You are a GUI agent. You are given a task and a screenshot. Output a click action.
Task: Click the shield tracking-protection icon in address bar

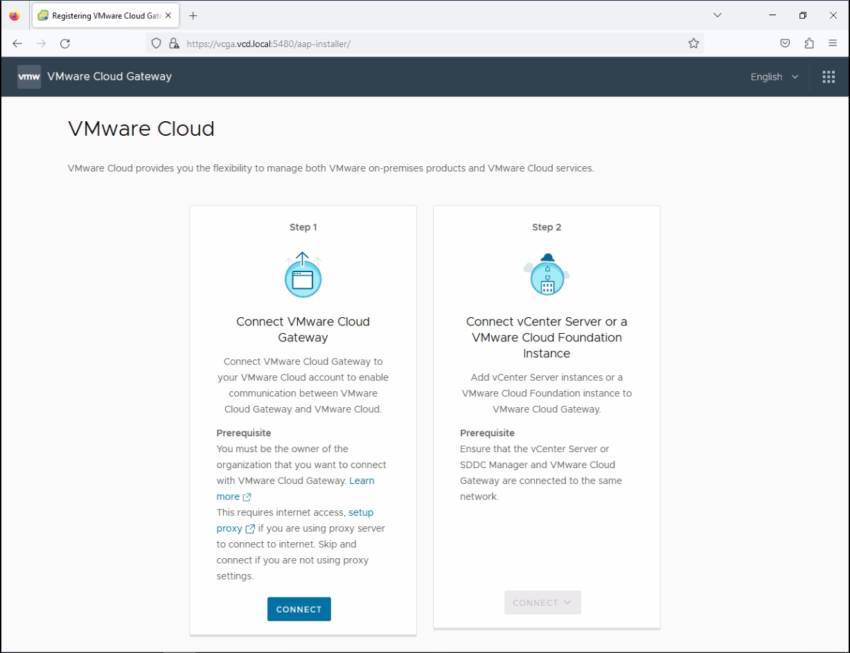156,43
